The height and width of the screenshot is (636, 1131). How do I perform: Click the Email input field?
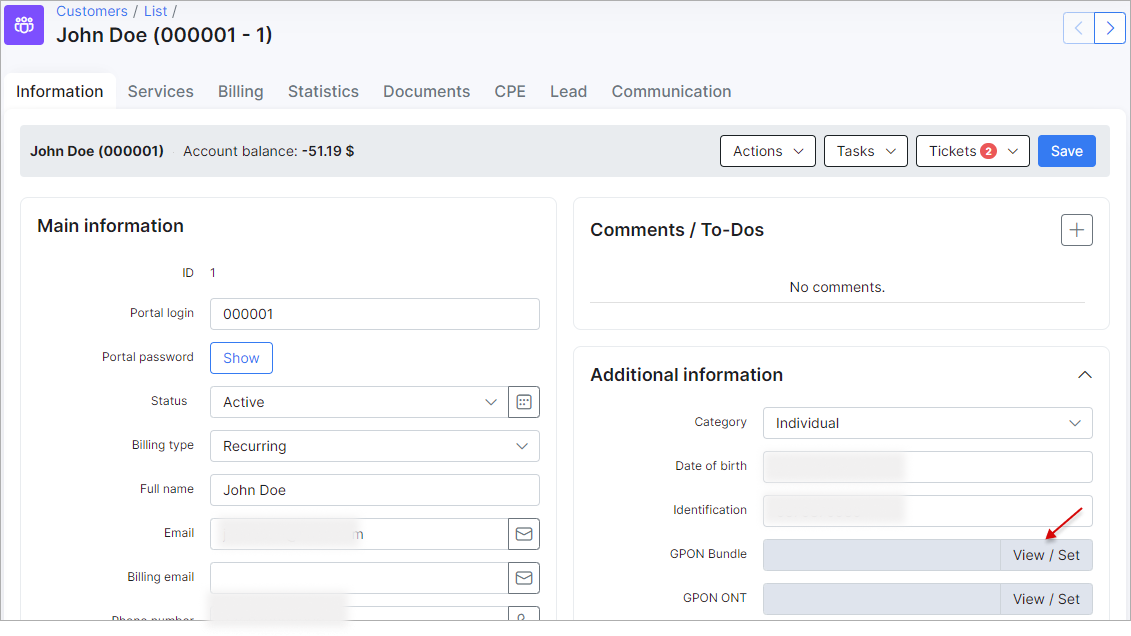pos(359,534)
